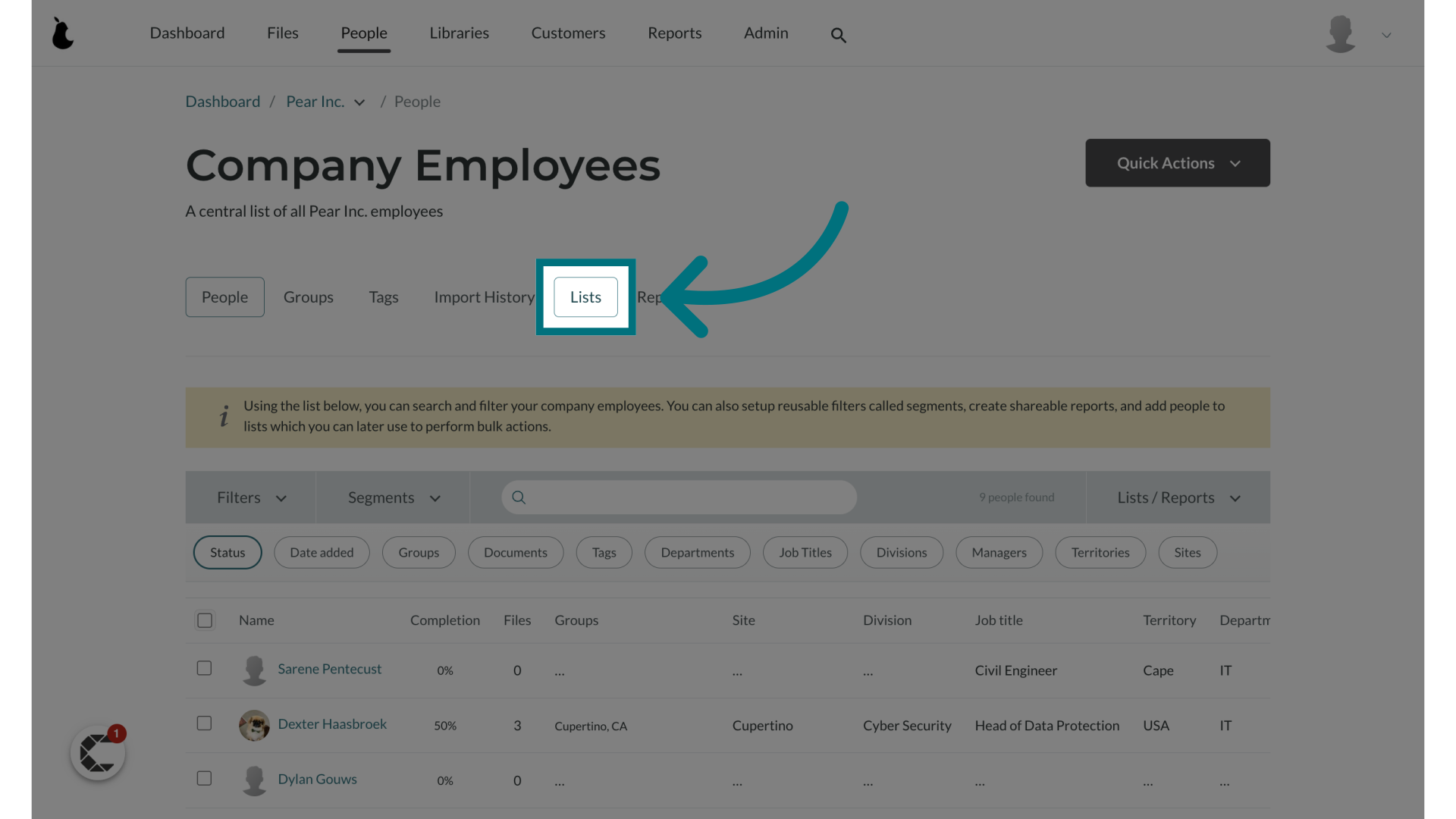The height and width of the screenshot is (819, 1456).
Task: Select Dexter Haasbroek's row checkbox
Action: 204,723
